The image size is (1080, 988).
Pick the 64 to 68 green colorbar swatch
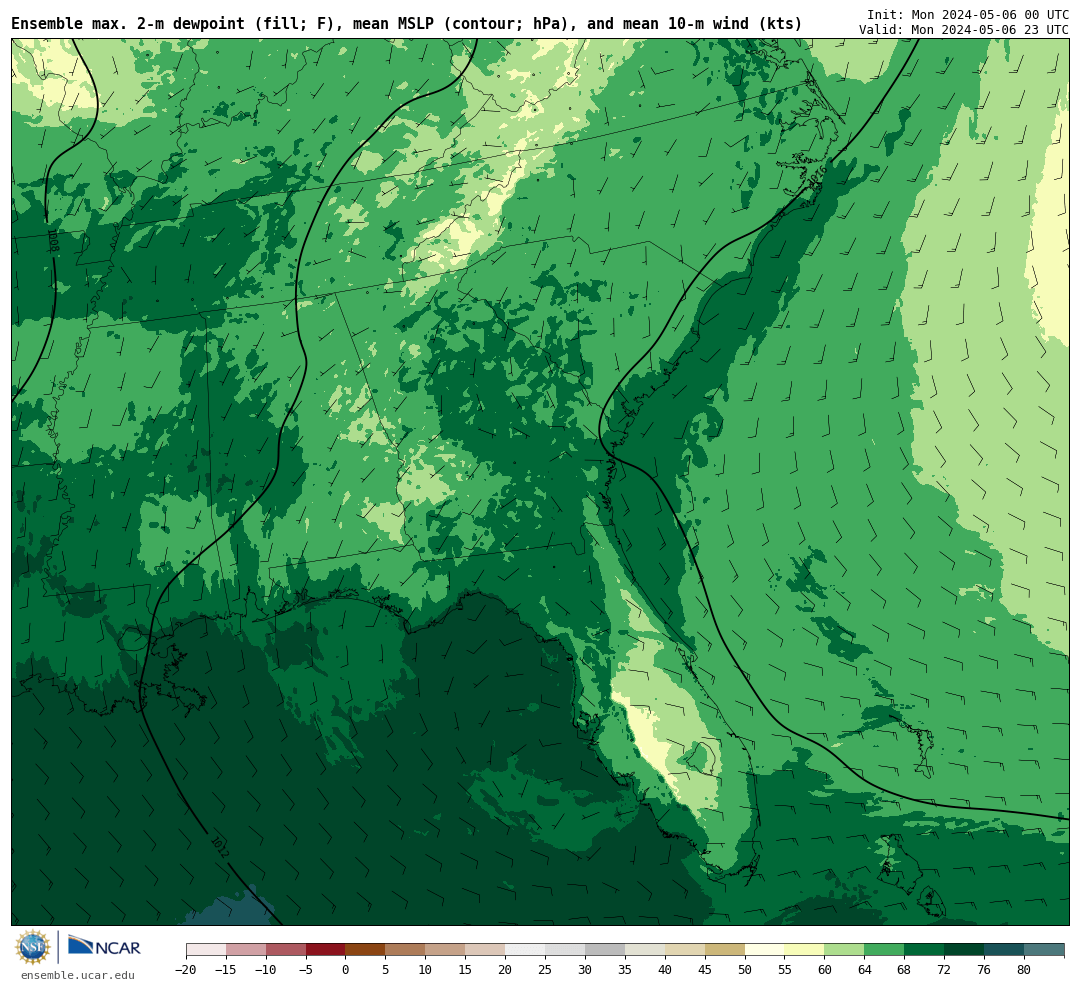coord(885,950)
